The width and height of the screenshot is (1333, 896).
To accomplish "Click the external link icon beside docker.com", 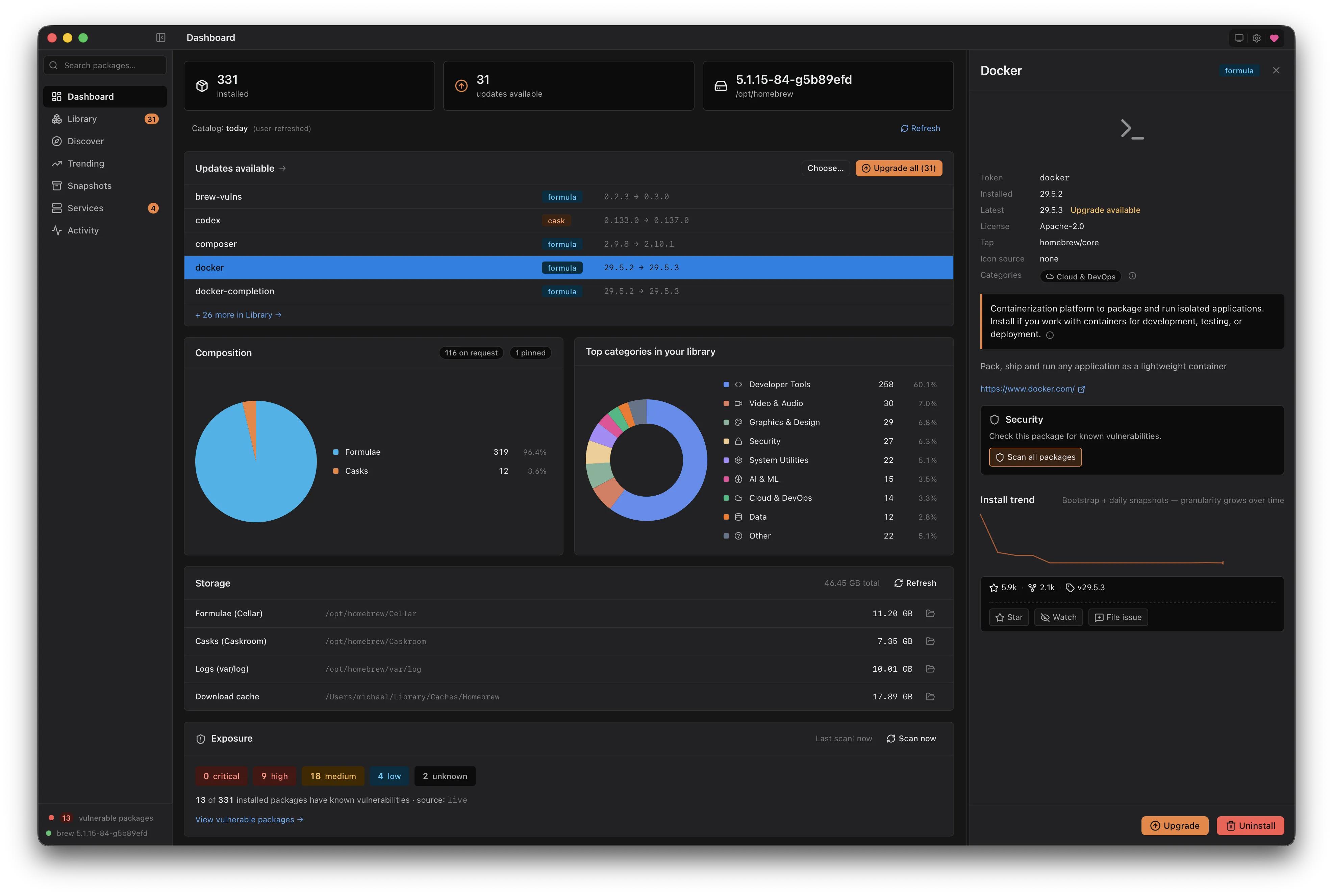I will [1081, 389].
